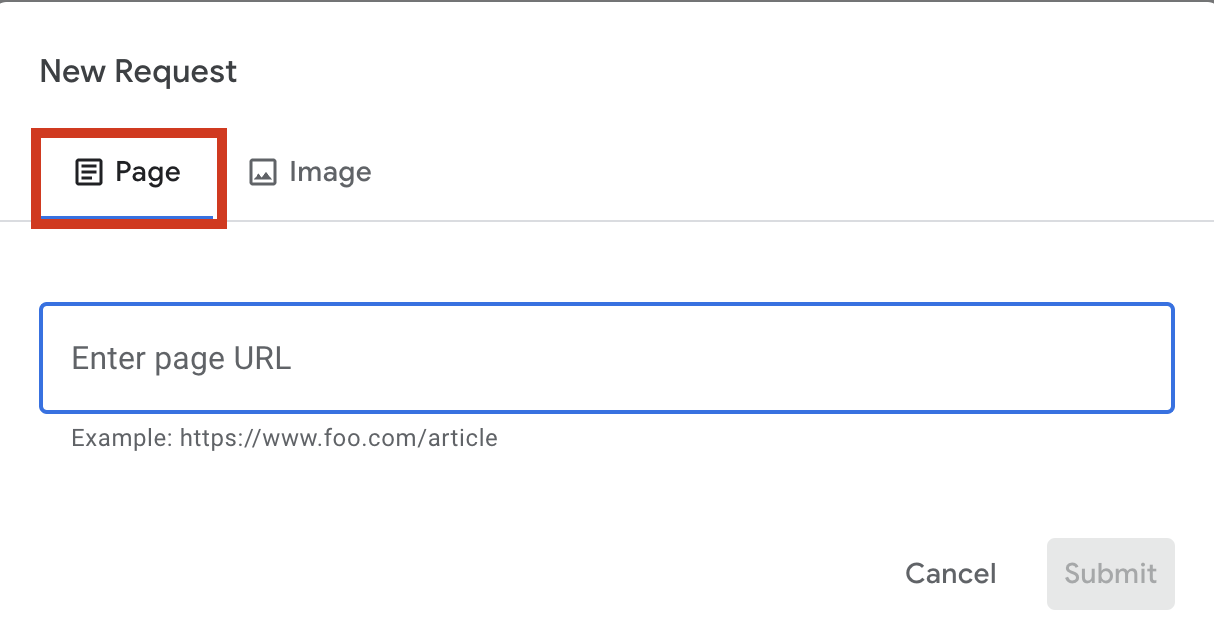Viewport: 1214px width, 642px height.
Task: Switch to the Image tab
Action: [309, 172]
